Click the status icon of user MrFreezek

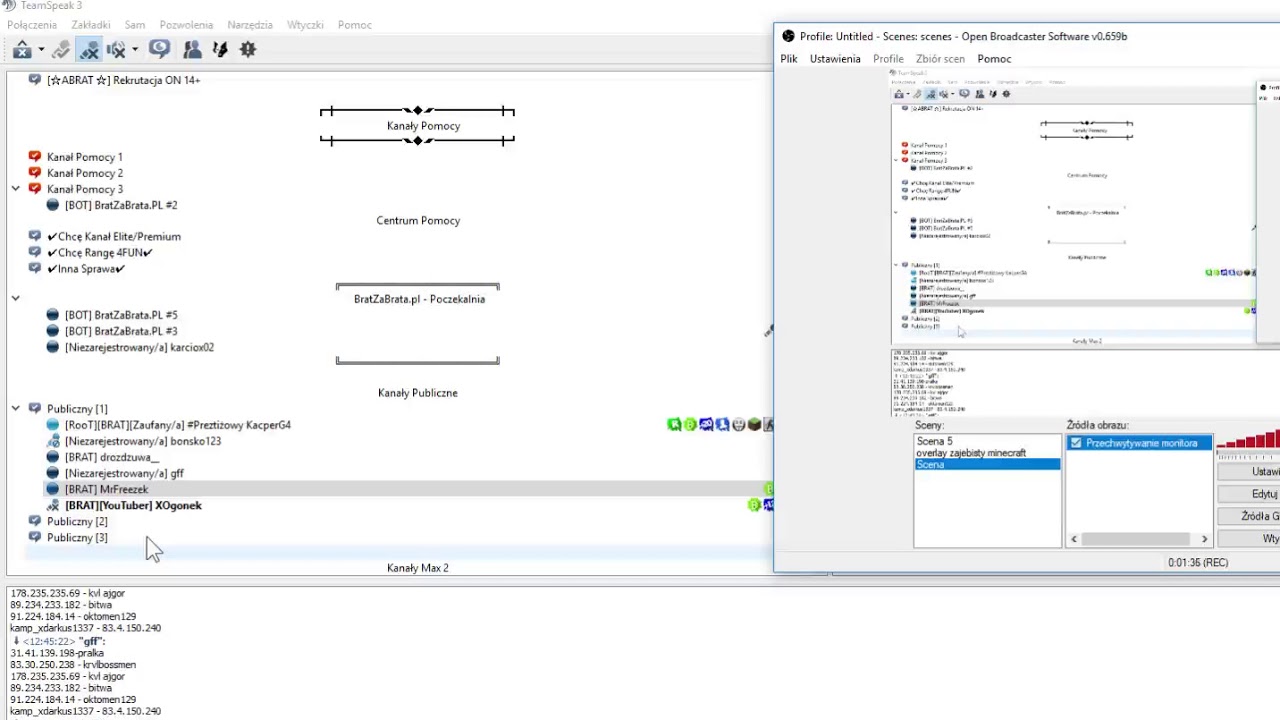(53, 489)
